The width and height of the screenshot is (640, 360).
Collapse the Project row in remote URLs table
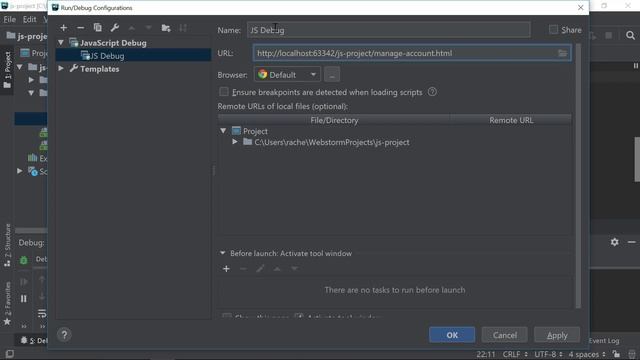coord(223,131)
